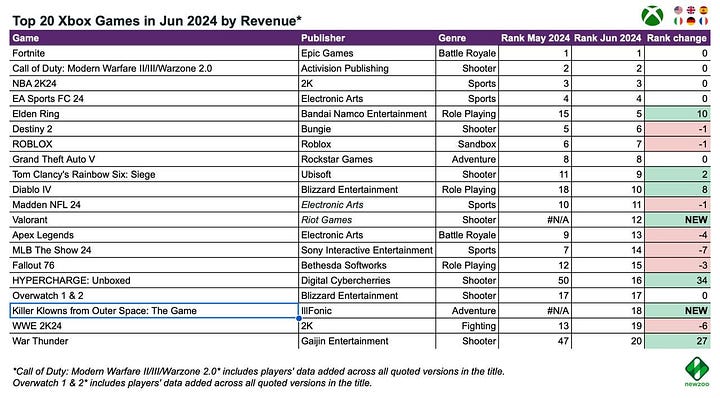Select the 'Valorant' game cell
720x398 pixels.
click(x=154, y=220)
